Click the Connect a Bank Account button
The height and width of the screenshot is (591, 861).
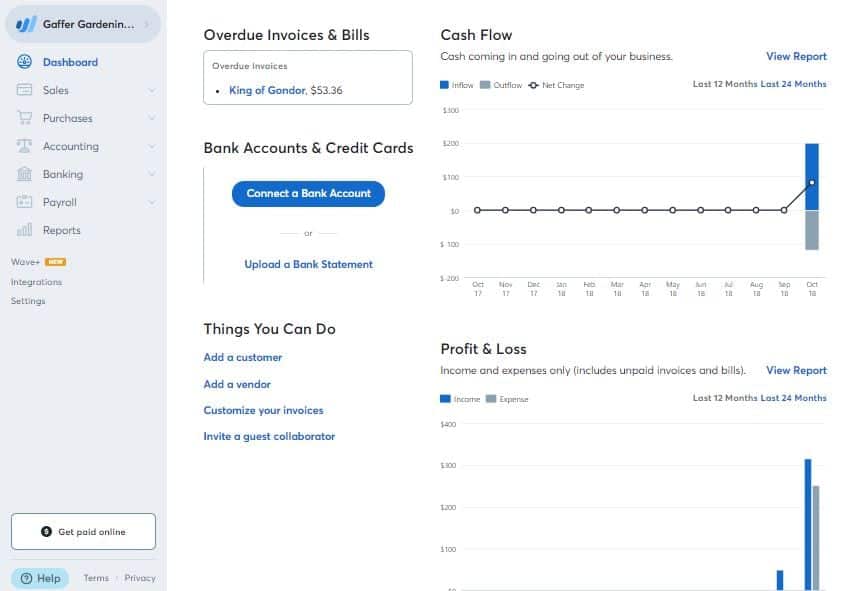coord(308,193)
